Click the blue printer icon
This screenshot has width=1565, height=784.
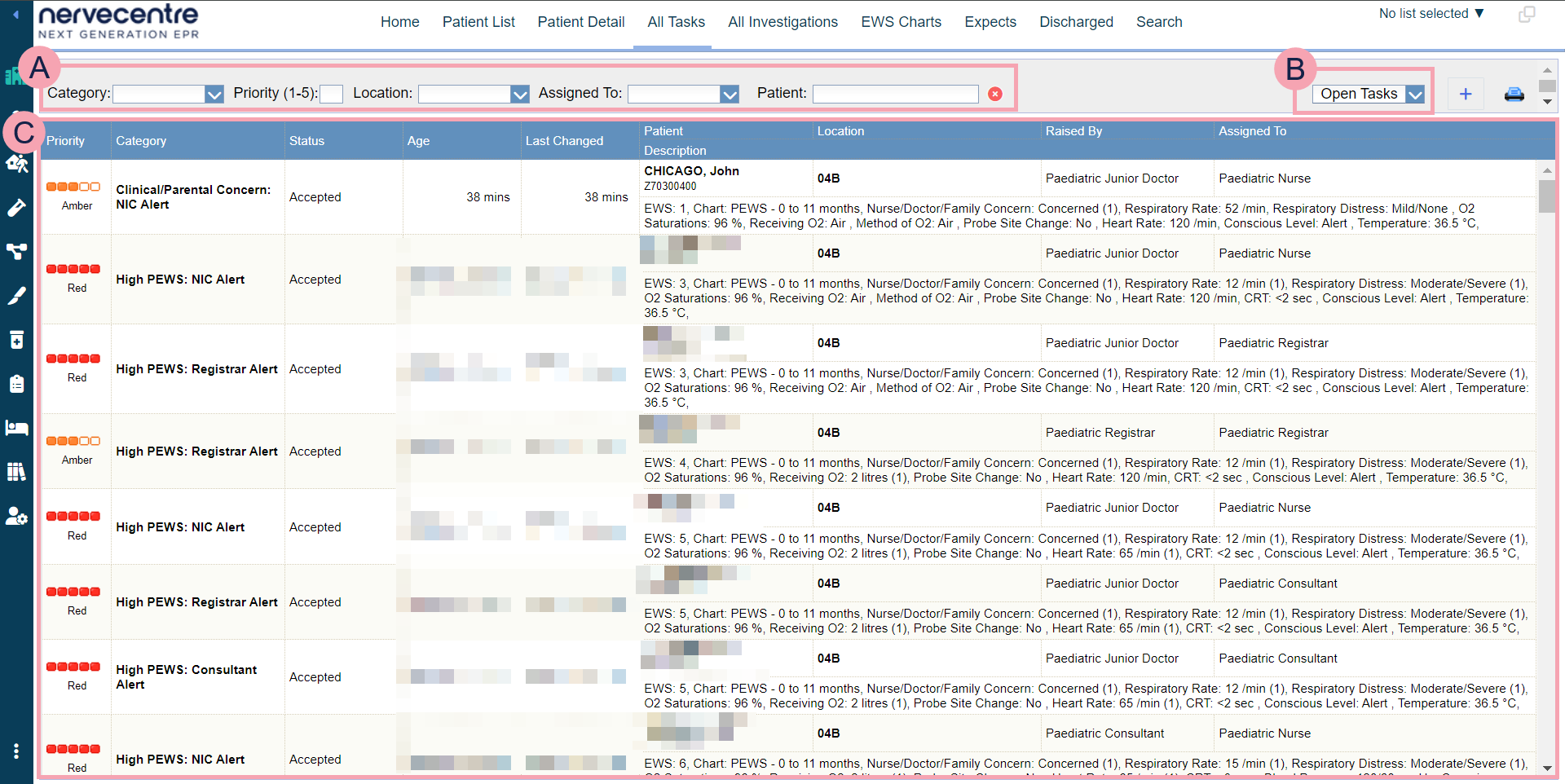1514,95
